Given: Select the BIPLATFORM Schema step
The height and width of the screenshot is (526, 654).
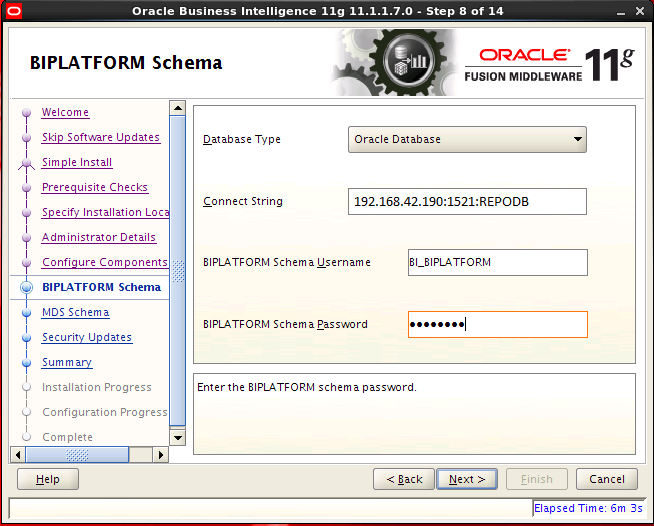Looking at the screenshot, I should click(101, 287).
